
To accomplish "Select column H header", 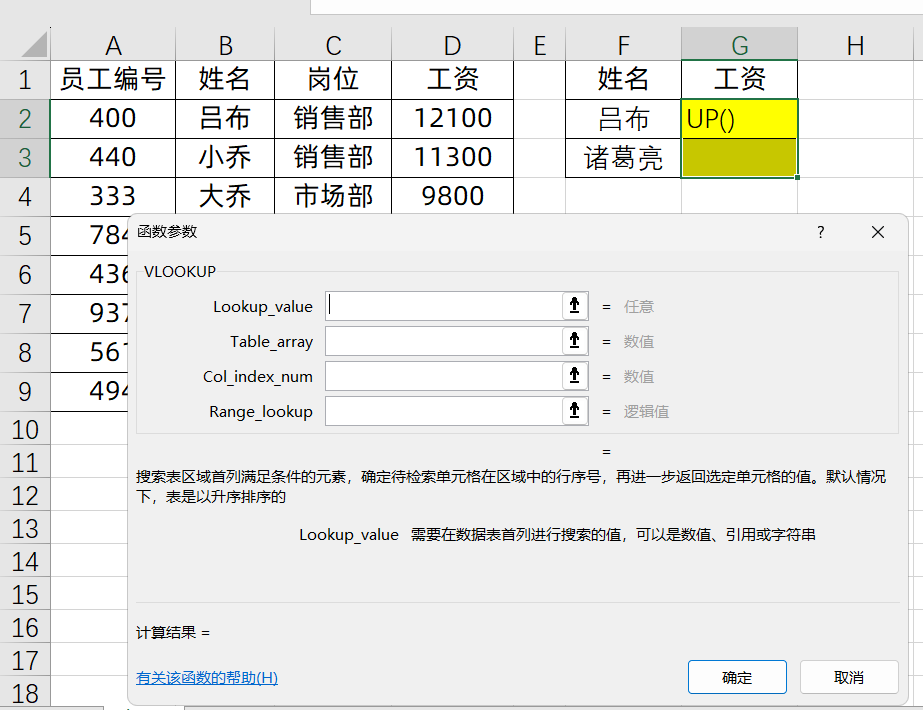I will click(x=855, y=45).
